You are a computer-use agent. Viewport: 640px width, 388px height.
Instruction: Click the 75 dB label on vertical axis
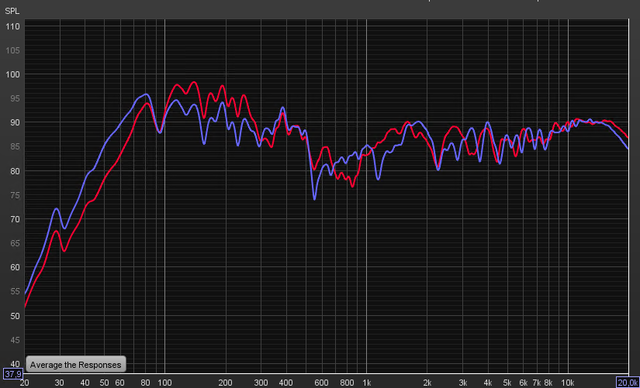[16, 195]
